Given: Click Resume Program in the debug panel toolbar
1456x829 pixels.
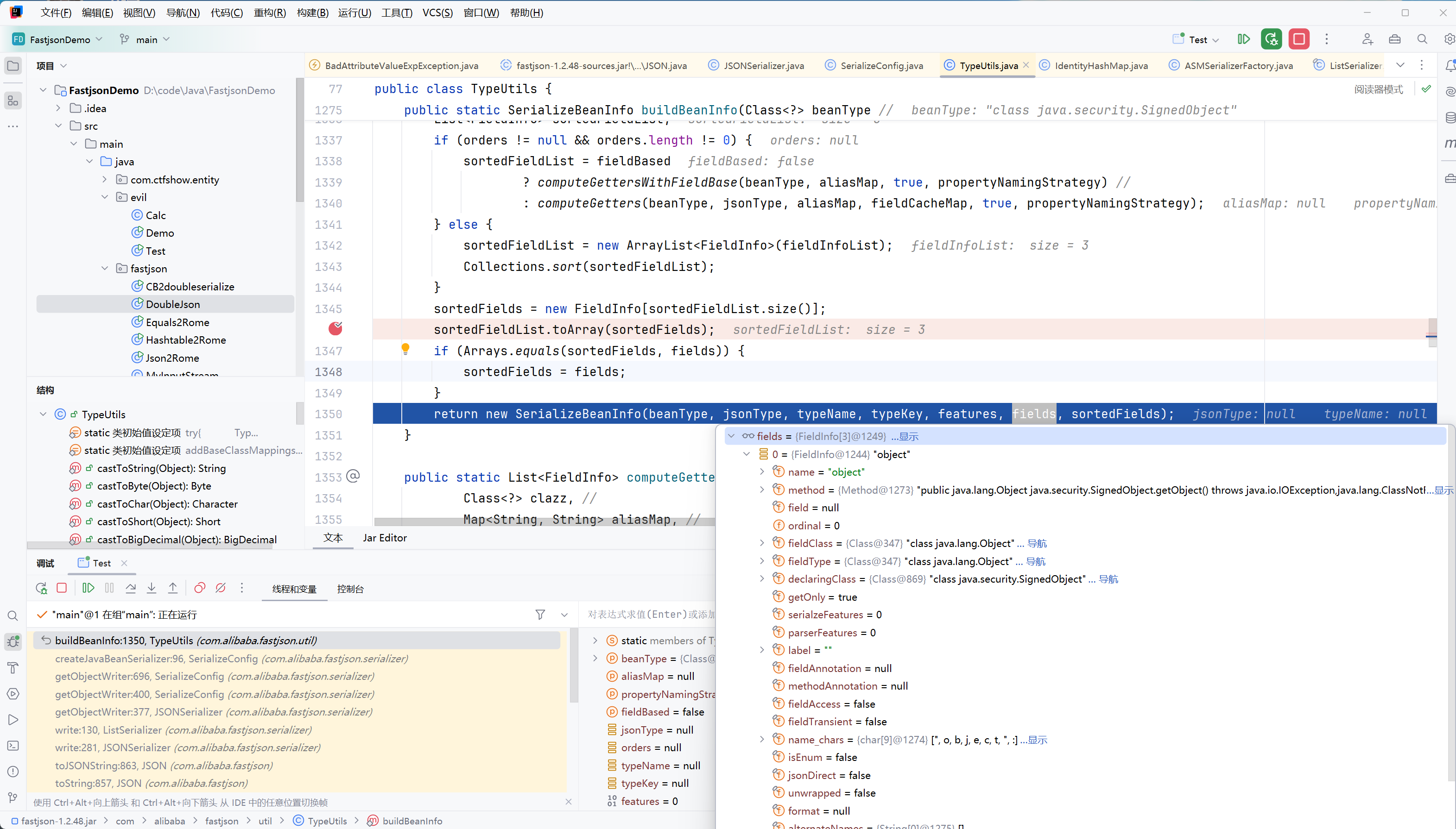Looking at the screenshot, I should click(89, 588).
